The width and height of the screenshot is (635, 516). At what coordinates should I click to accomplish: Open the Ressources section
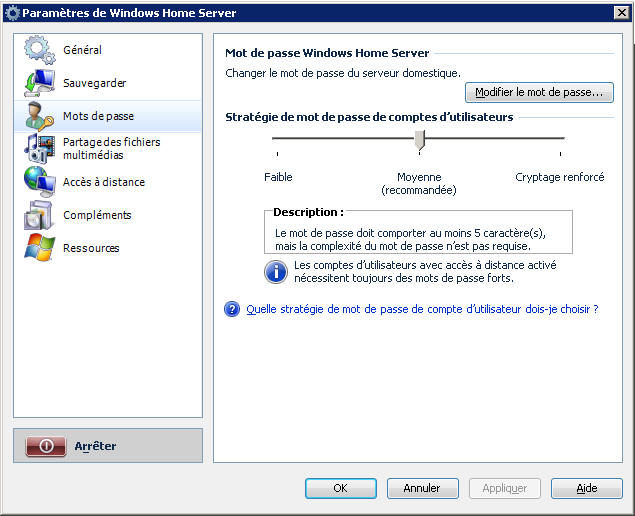108,248
